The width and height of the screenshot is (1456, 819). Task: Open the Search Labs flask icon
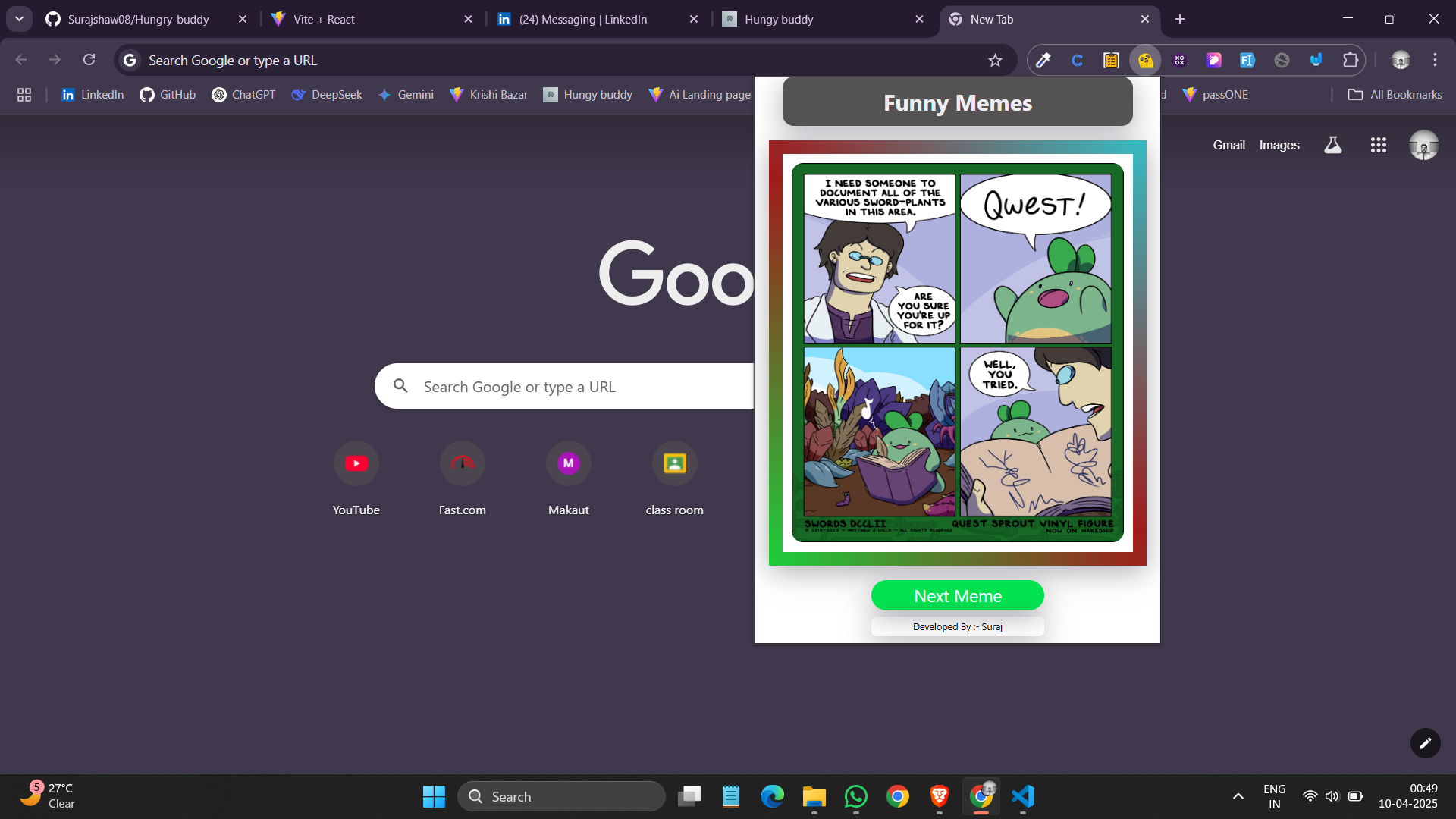click(1332, 145)
